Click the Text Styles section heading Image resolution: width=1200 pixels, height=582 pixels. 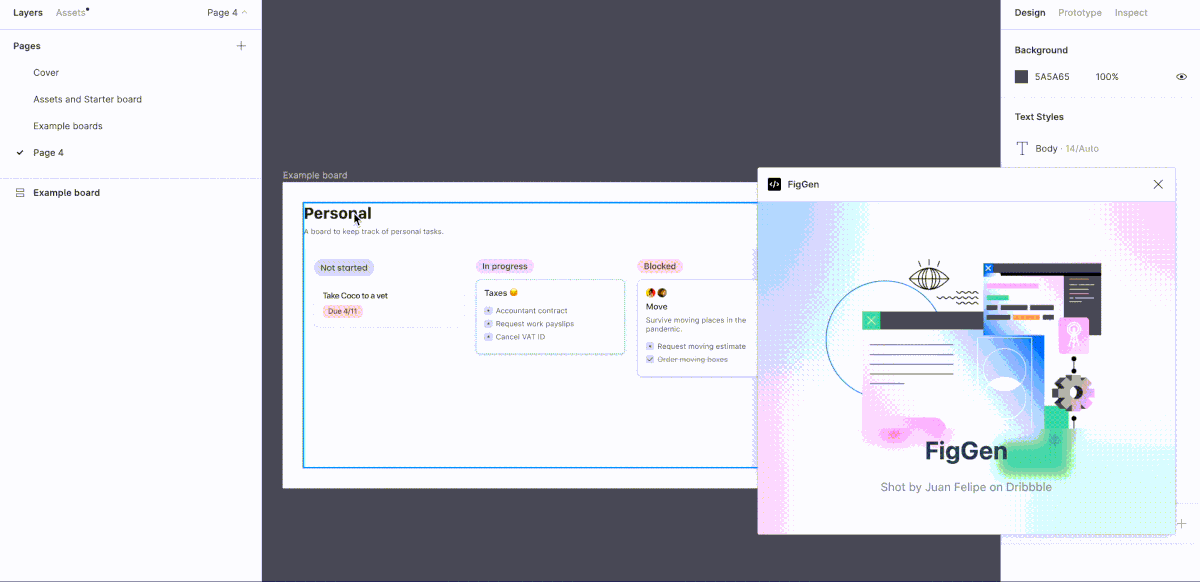coord(1039,117)
